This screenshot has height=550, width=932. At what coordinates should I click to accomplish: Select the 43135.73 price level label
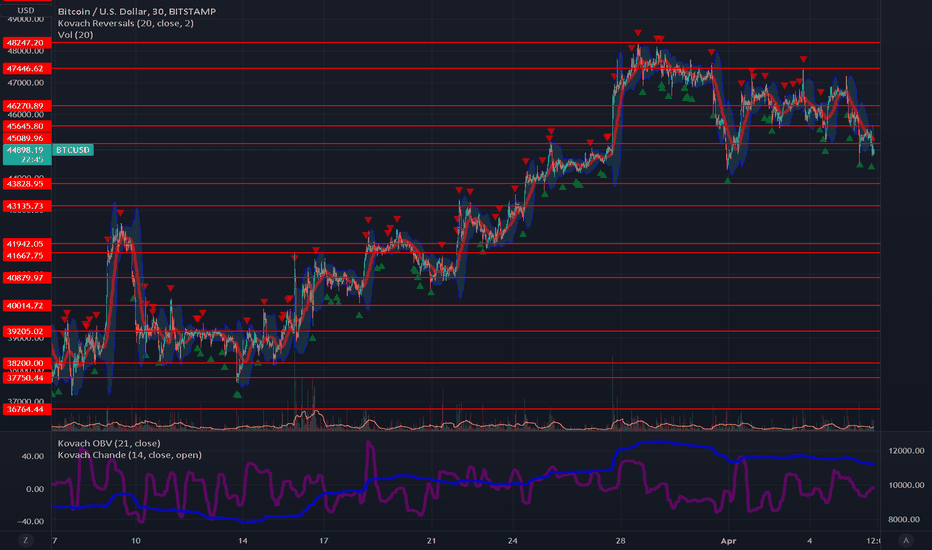click(27, 206)
